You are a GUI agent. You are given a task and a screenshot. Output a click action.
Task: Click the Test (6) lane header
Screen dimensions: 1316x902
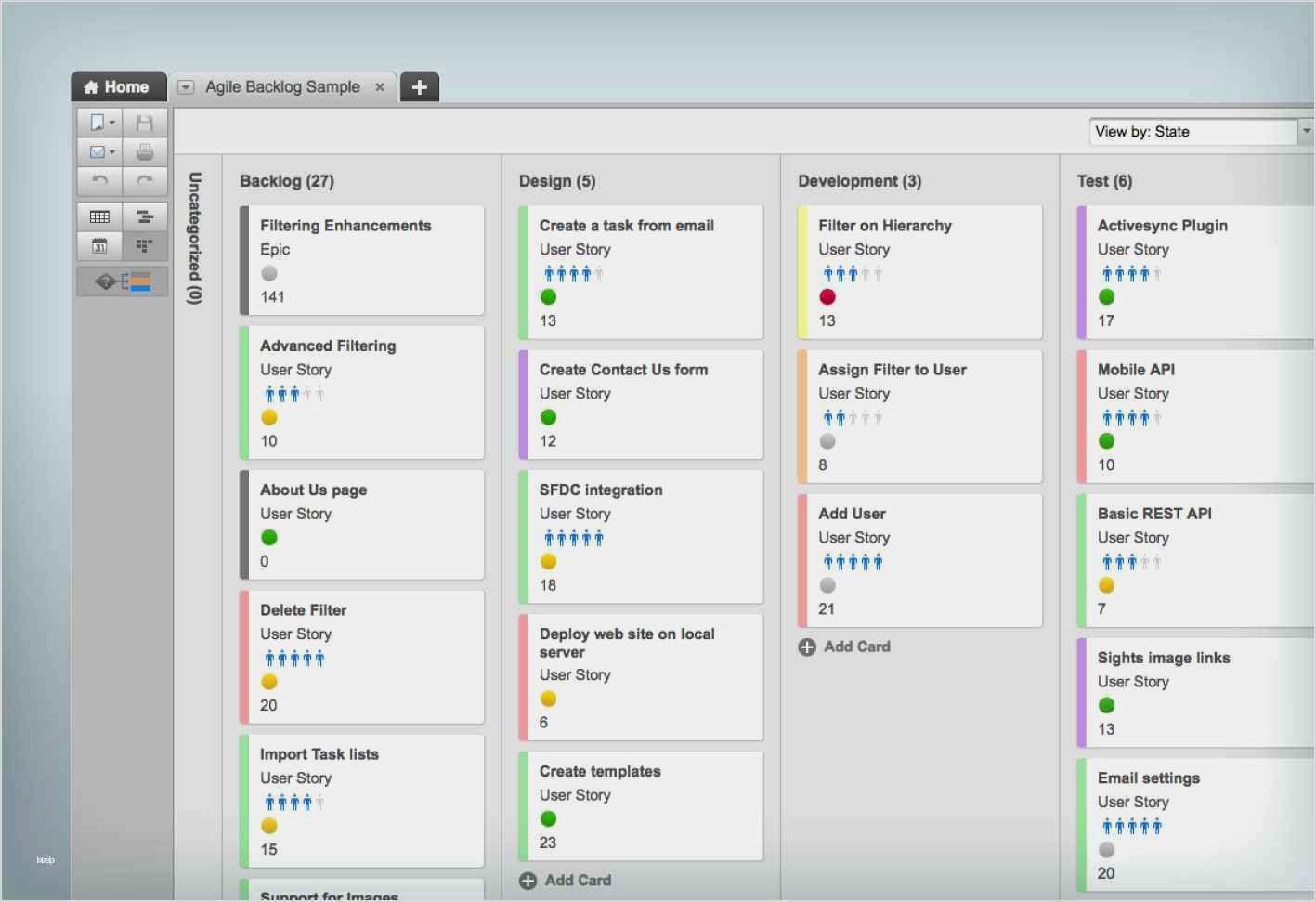point(1104,181)
